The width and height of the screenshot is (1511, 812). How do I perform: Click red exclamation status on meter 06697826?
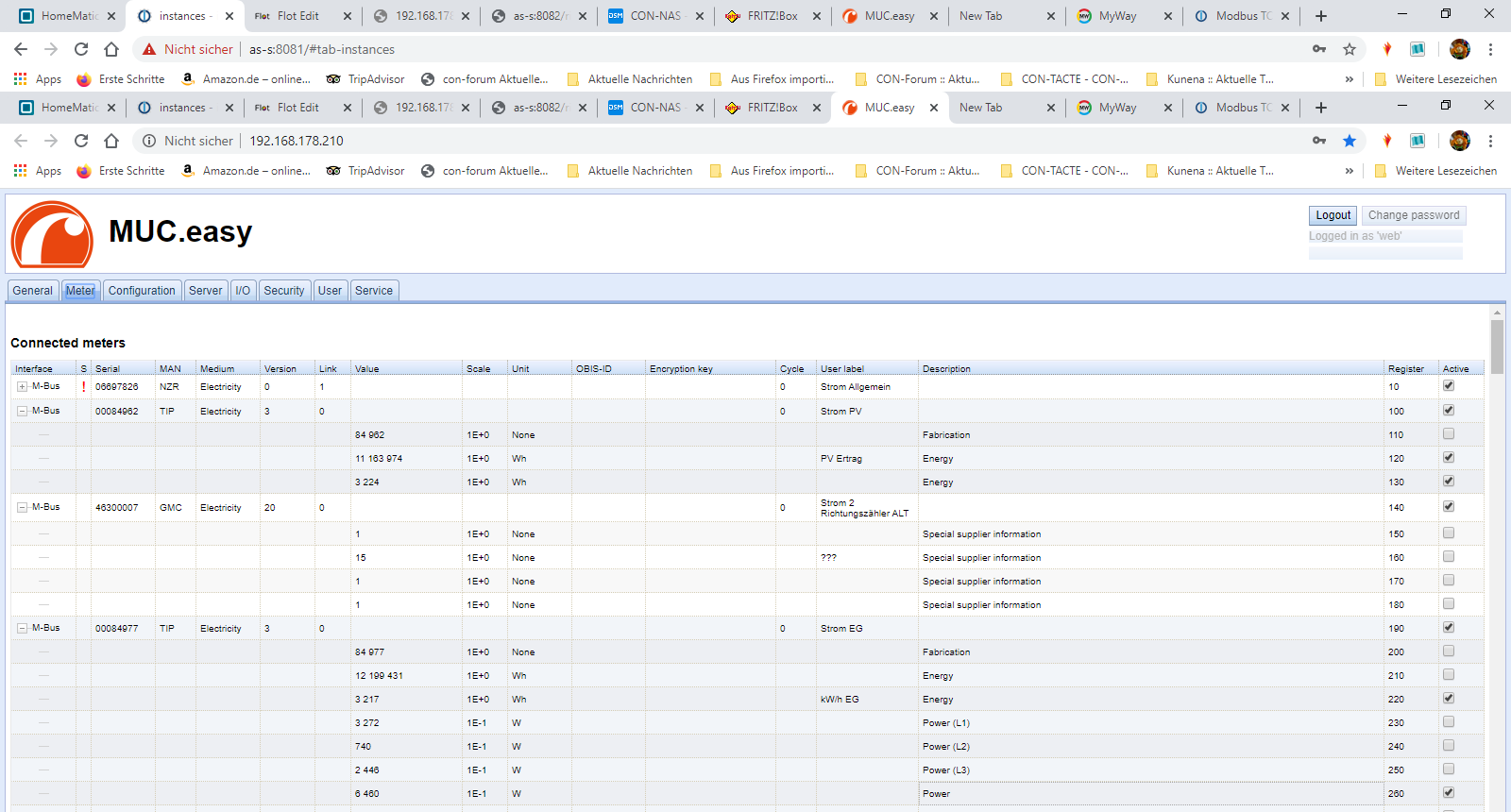pyautogui.click(x=83, y=386)
